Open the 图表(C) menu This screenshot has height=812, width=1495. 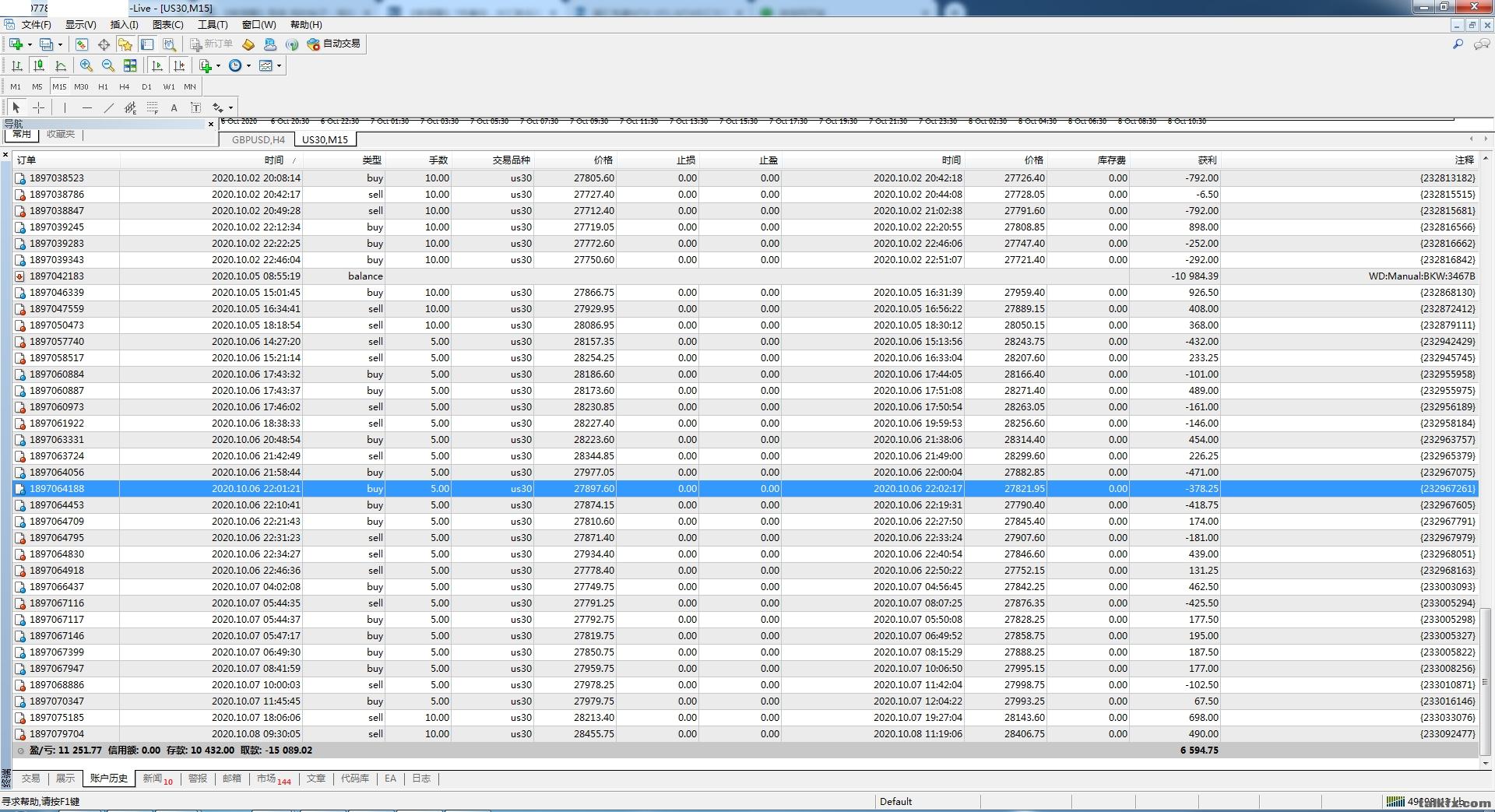tap(167, 25)
